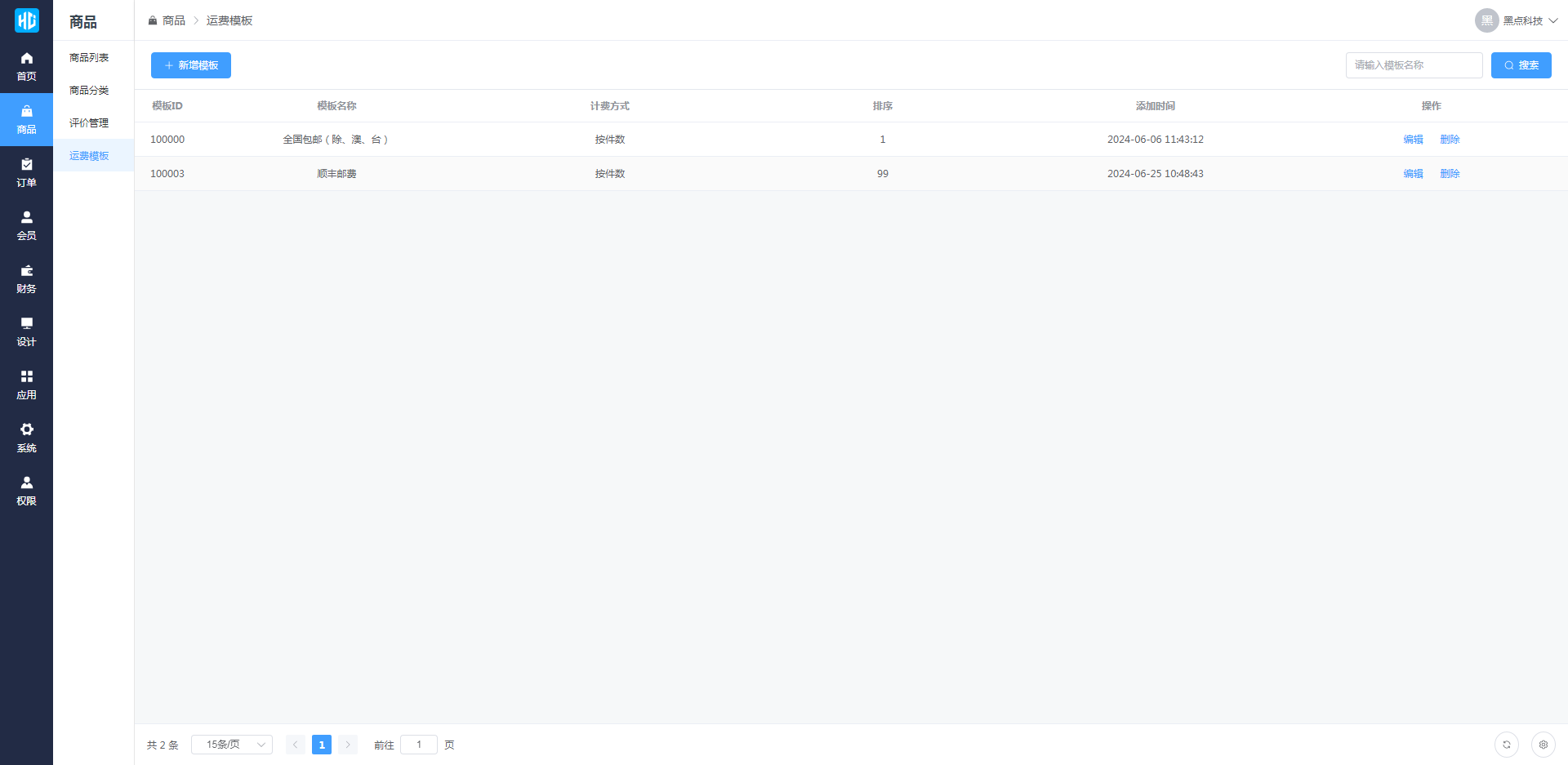Delete template with ID 100000

pos(1450,140)
